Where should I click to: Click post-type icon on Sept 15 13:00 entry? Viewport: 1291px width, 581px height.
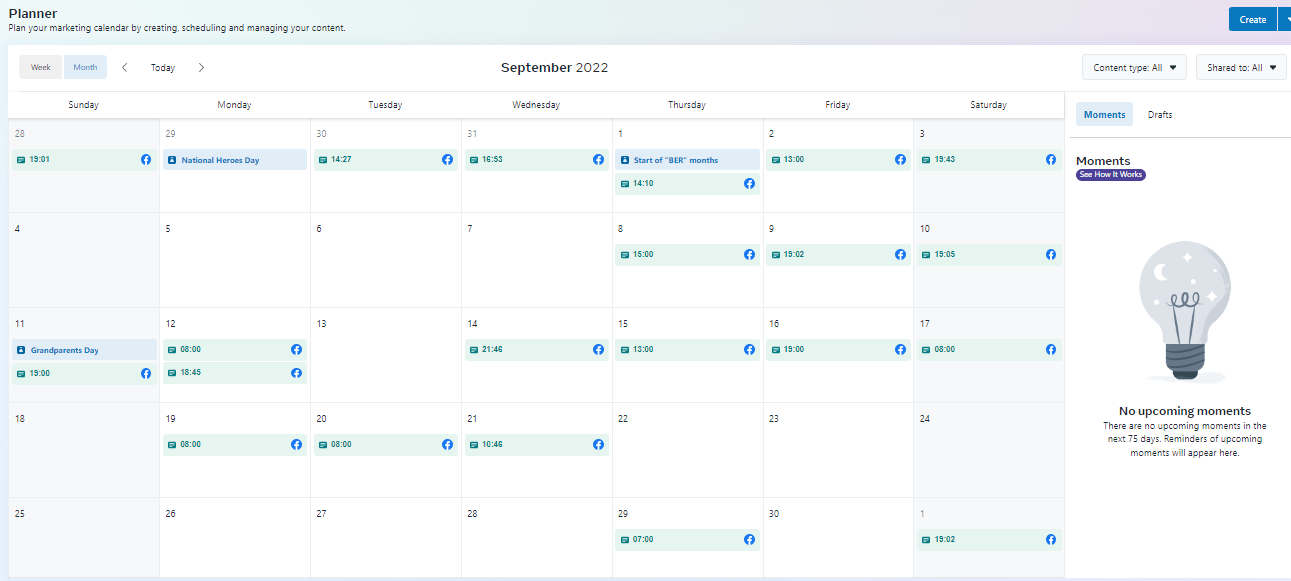click(x=625, y=350)
